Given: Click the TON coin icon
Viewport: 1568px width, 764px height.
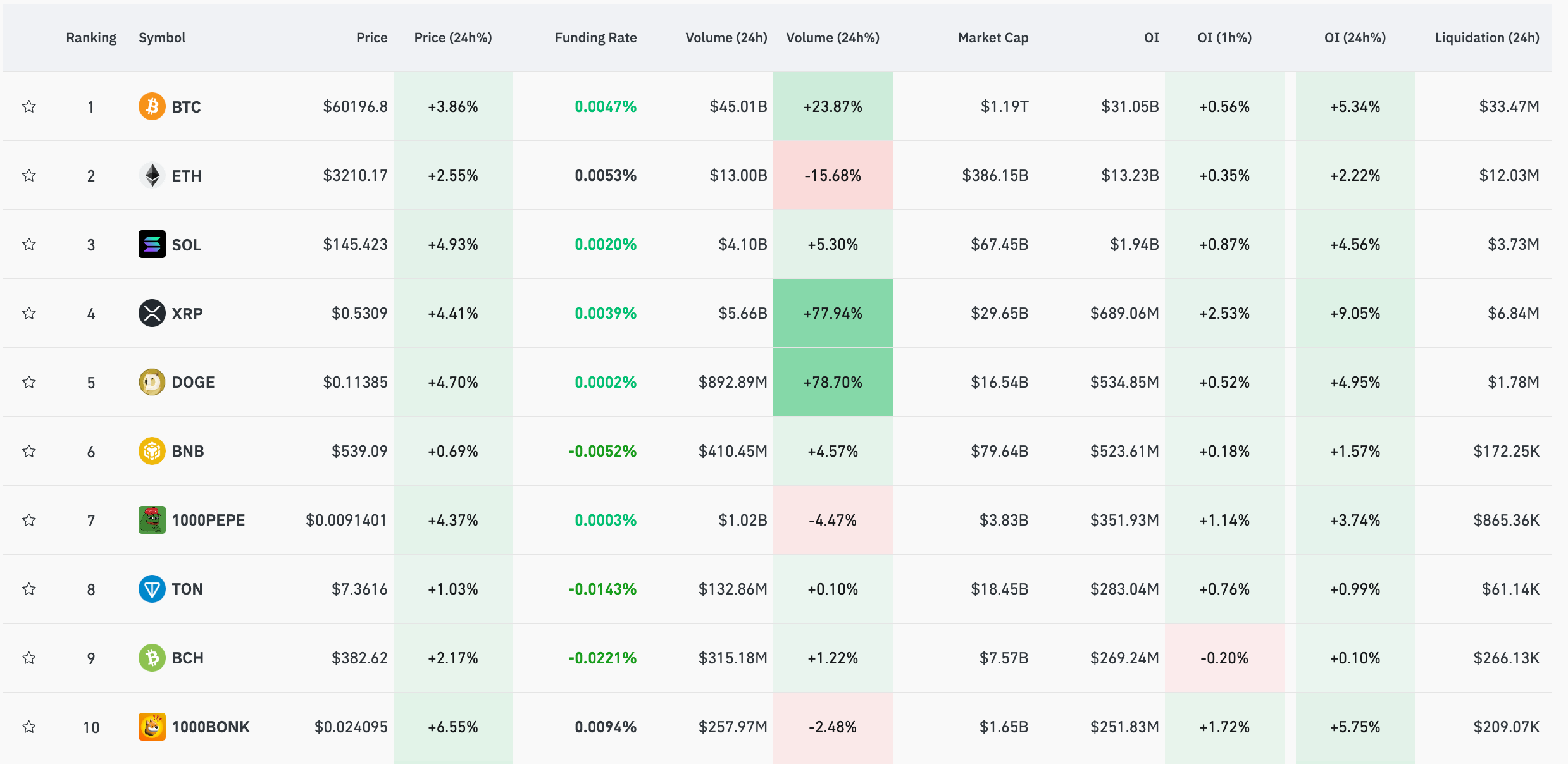Looking at the screenshot, I should pos(152,589).
